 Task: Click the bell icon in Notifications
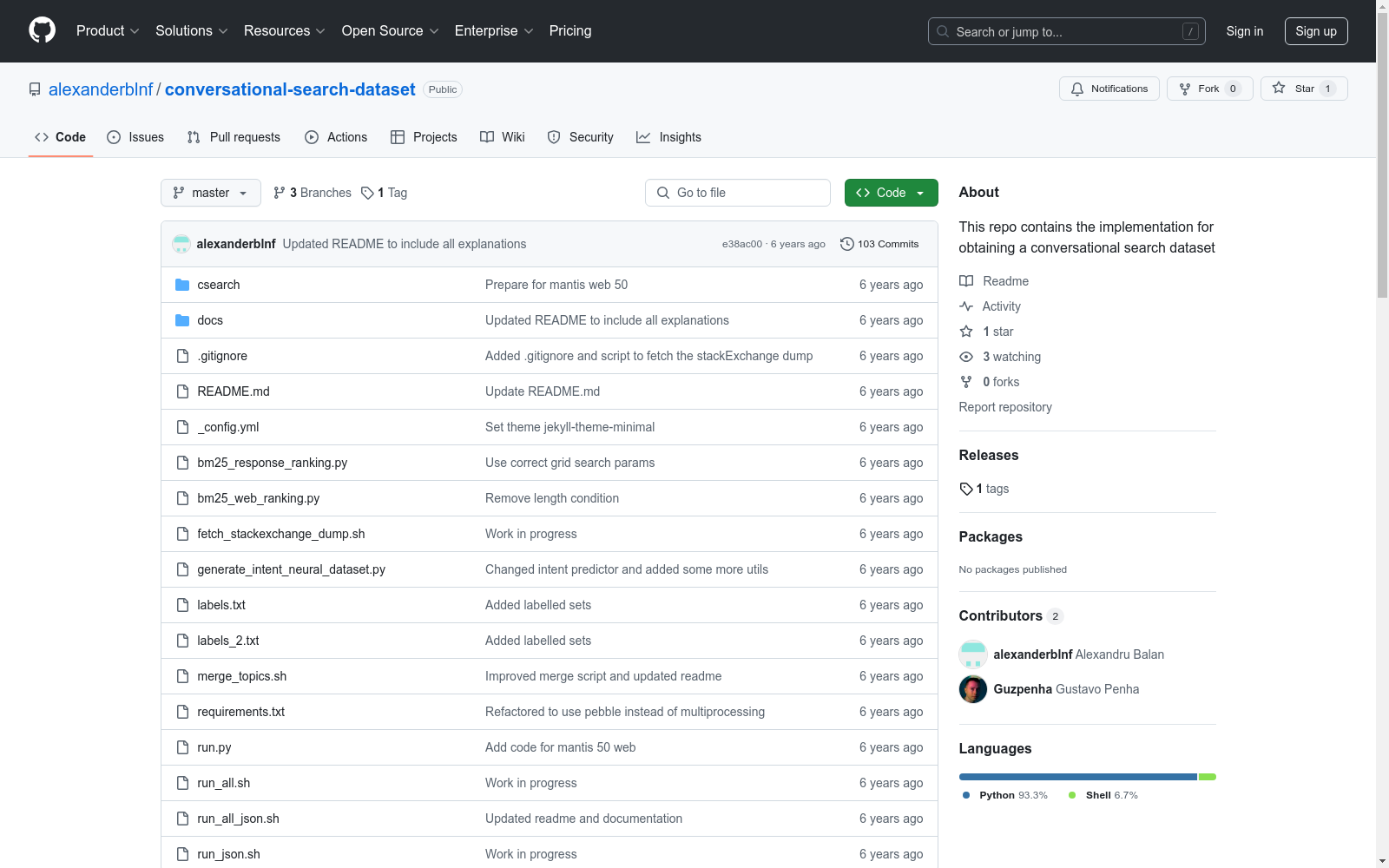1077,89
